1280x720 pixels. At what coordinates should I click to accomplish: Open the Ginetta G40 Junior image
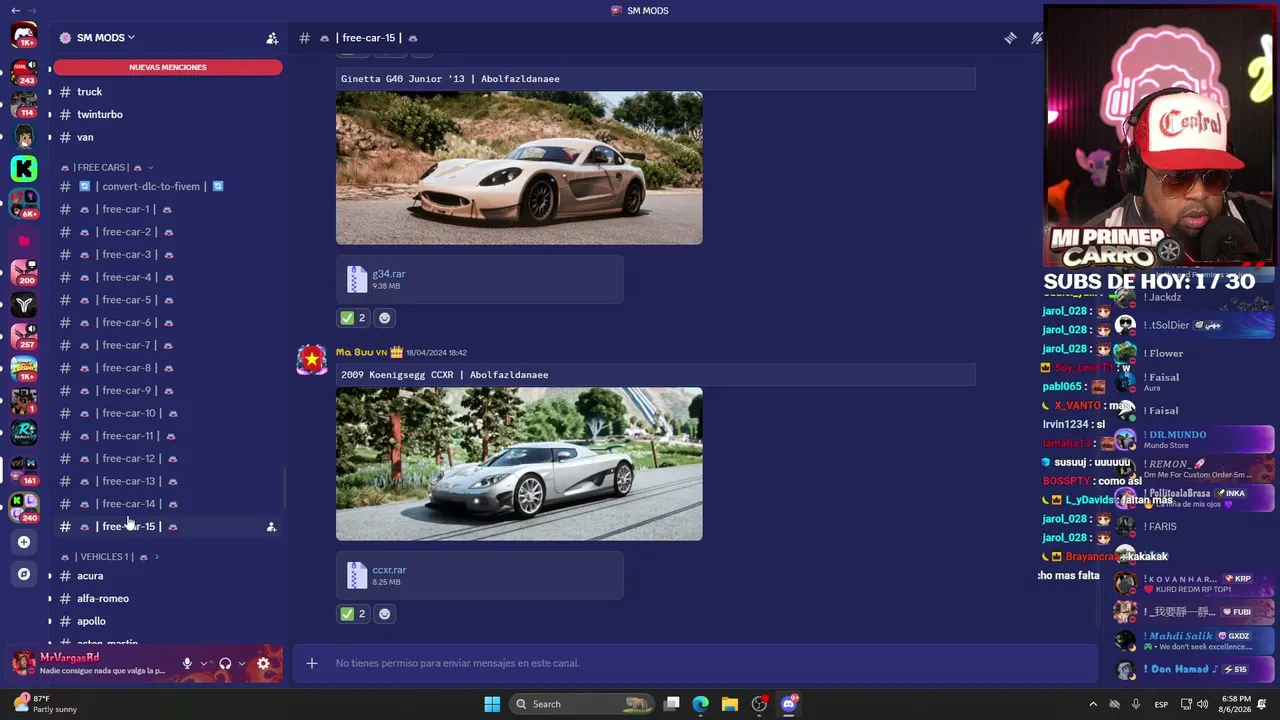(x=519, y=168)
